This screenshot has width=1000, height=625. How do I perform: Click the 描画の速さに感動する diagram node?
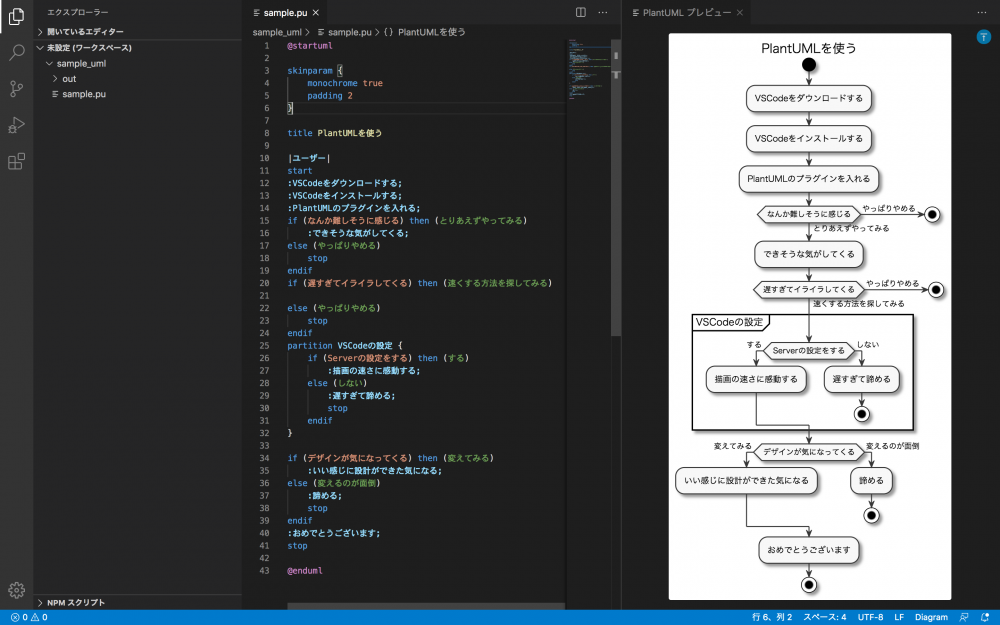[x=756, y=379]
